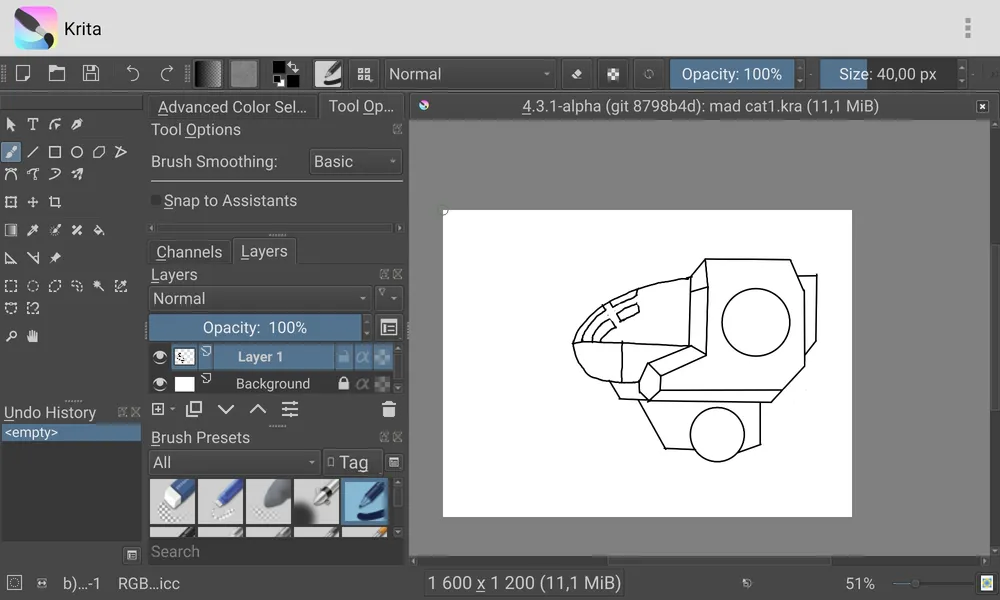Hide the Background layer with eye icon
Image resolution: width=1000 pixels, height=600 pixels.
(159, 384)
